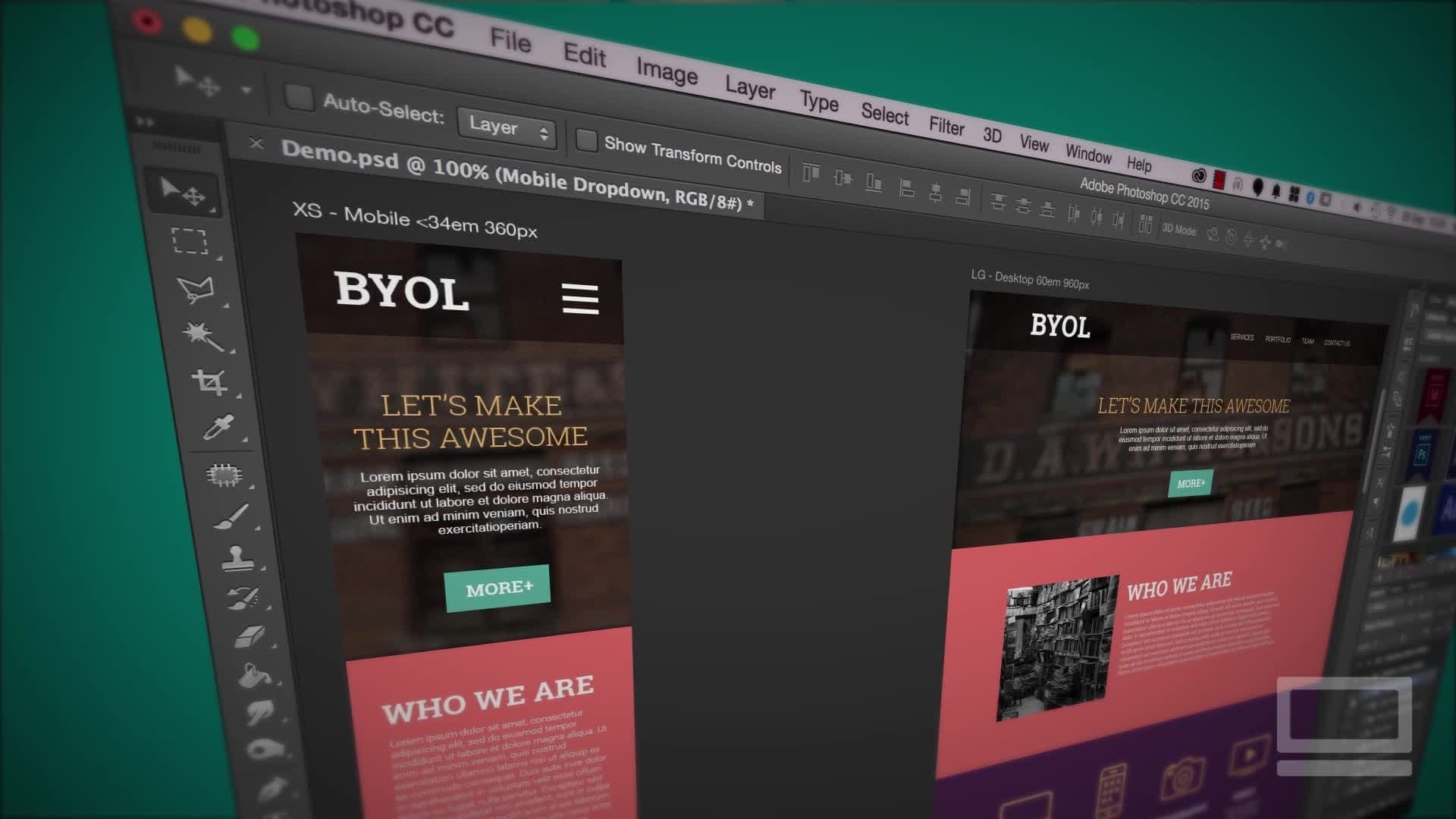Image resolution: width=1456 pixels, height=819 pixels.
Task: Click the hamburger menu in mobile artboard
Action: click(580, 298)
